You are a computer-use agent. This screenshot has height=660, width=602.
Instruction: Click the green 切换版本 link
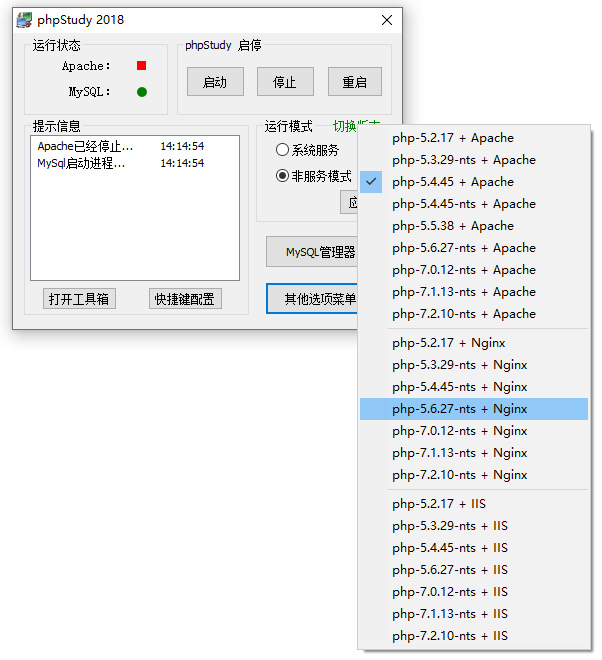[345, 126]
